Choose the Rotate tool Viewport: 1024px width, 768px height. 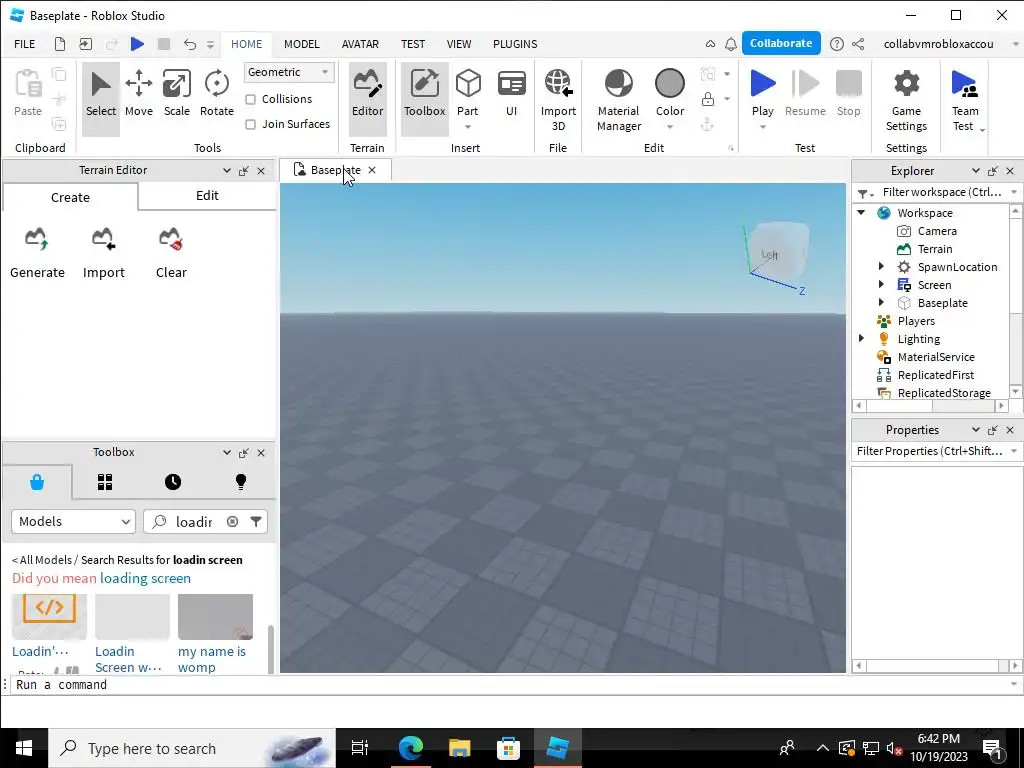pyautogui.click(x=216, y=93)
